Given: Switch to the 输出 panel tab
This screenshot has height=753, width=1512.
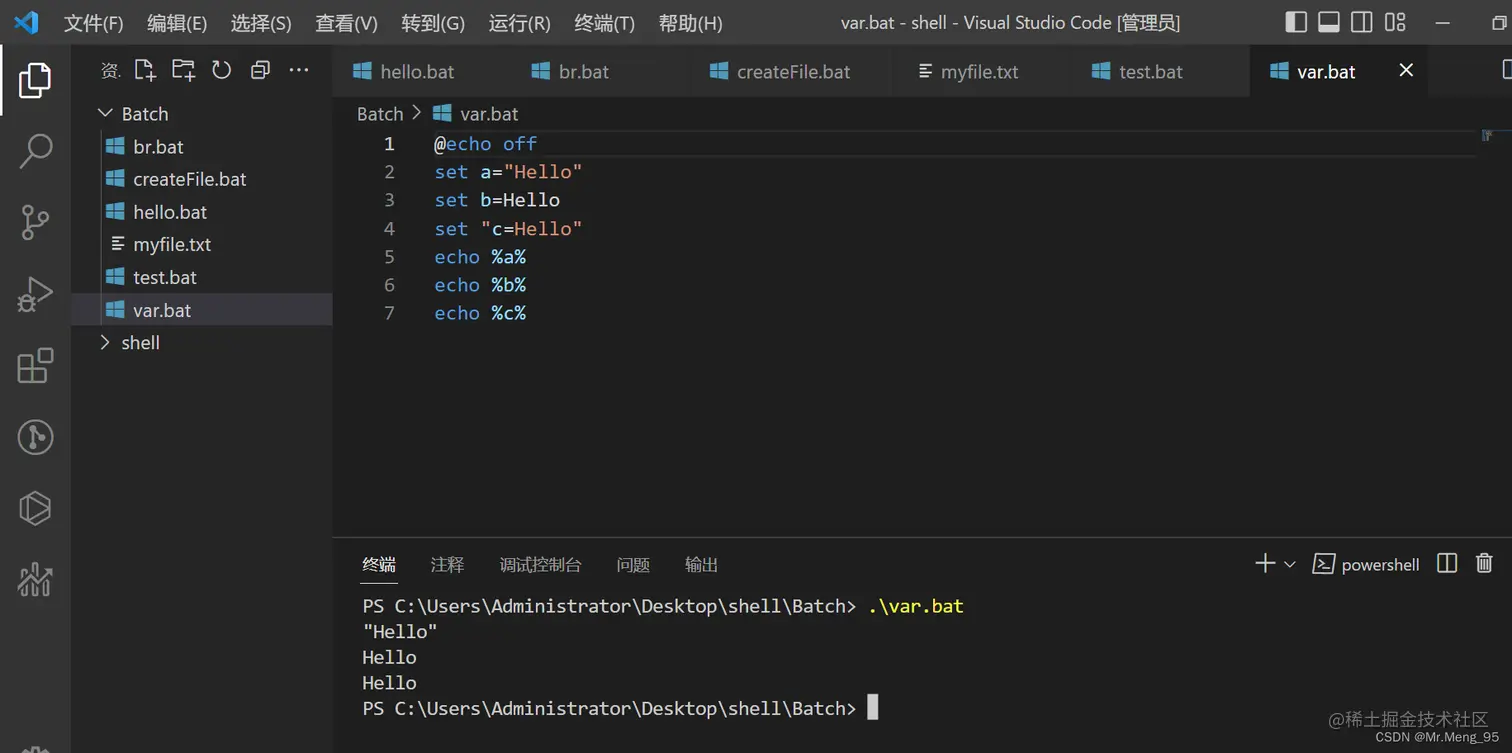Looking at the screenshot, I should click(701, 565).
